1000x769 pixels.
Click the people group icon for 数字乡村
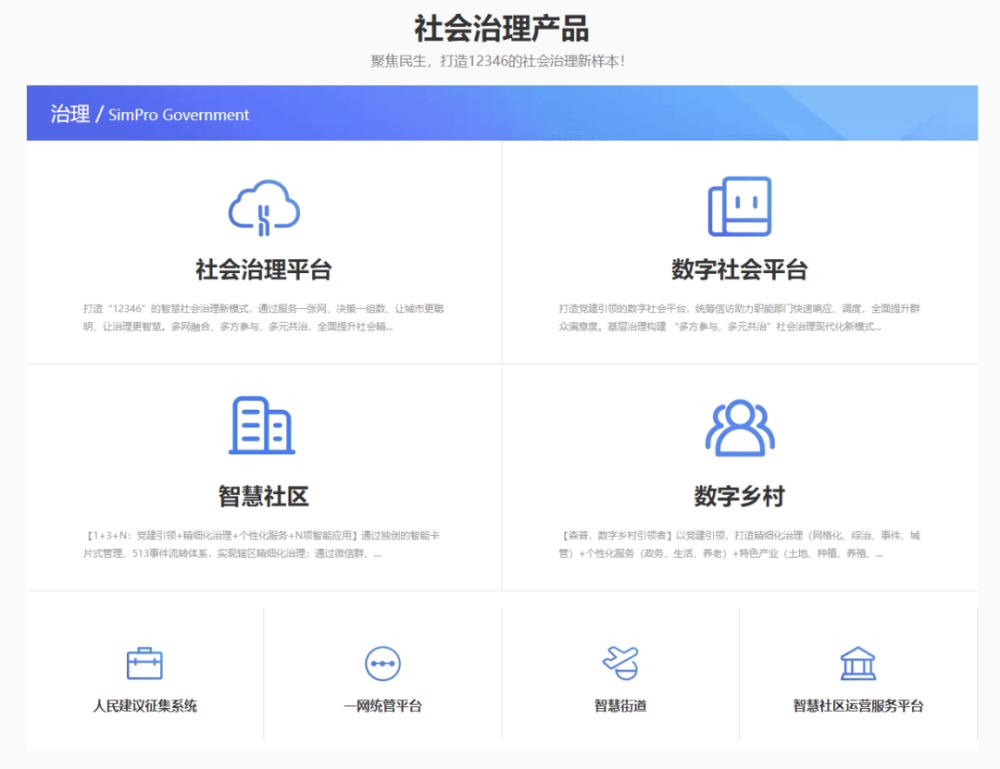(740, 427)
